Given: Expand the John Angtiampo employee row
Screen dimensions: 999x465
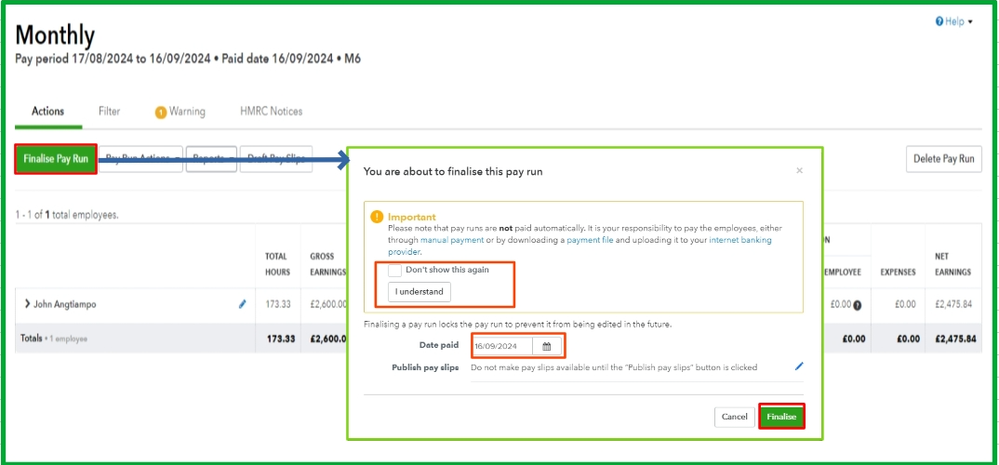Looking at the screenshot, I should [x=27, y=304].
